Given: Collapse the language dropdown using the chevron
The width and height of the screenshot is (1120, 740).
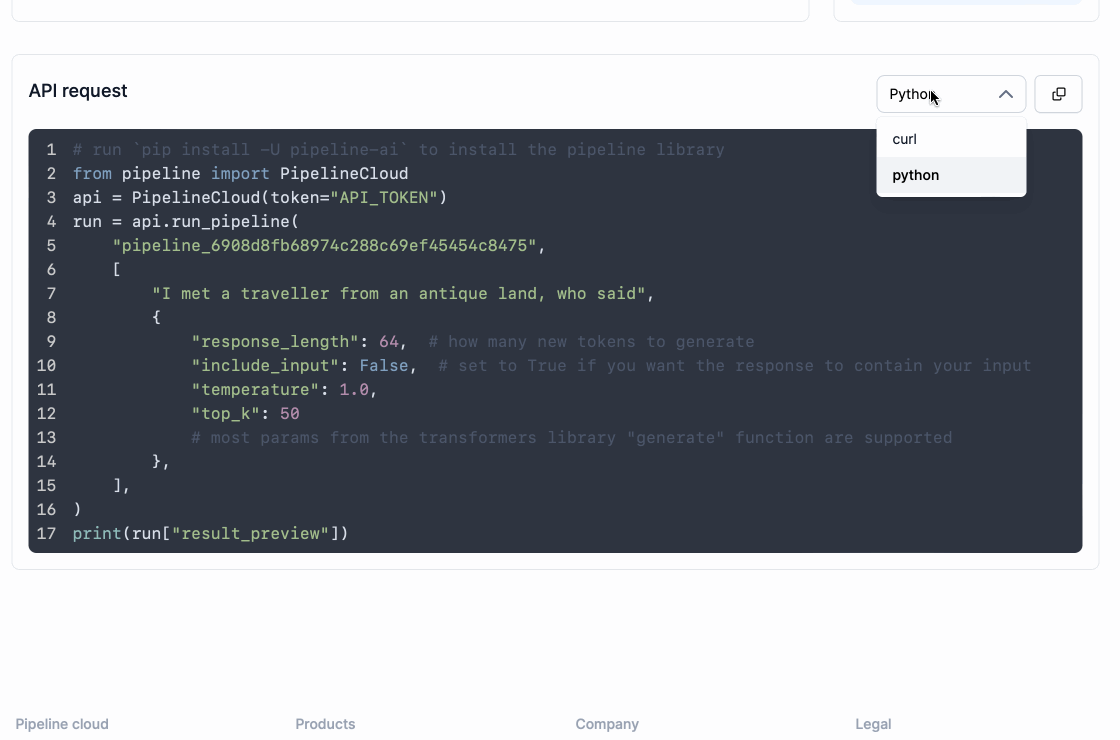Looking at the screenshot, I should click(1005, 94).
